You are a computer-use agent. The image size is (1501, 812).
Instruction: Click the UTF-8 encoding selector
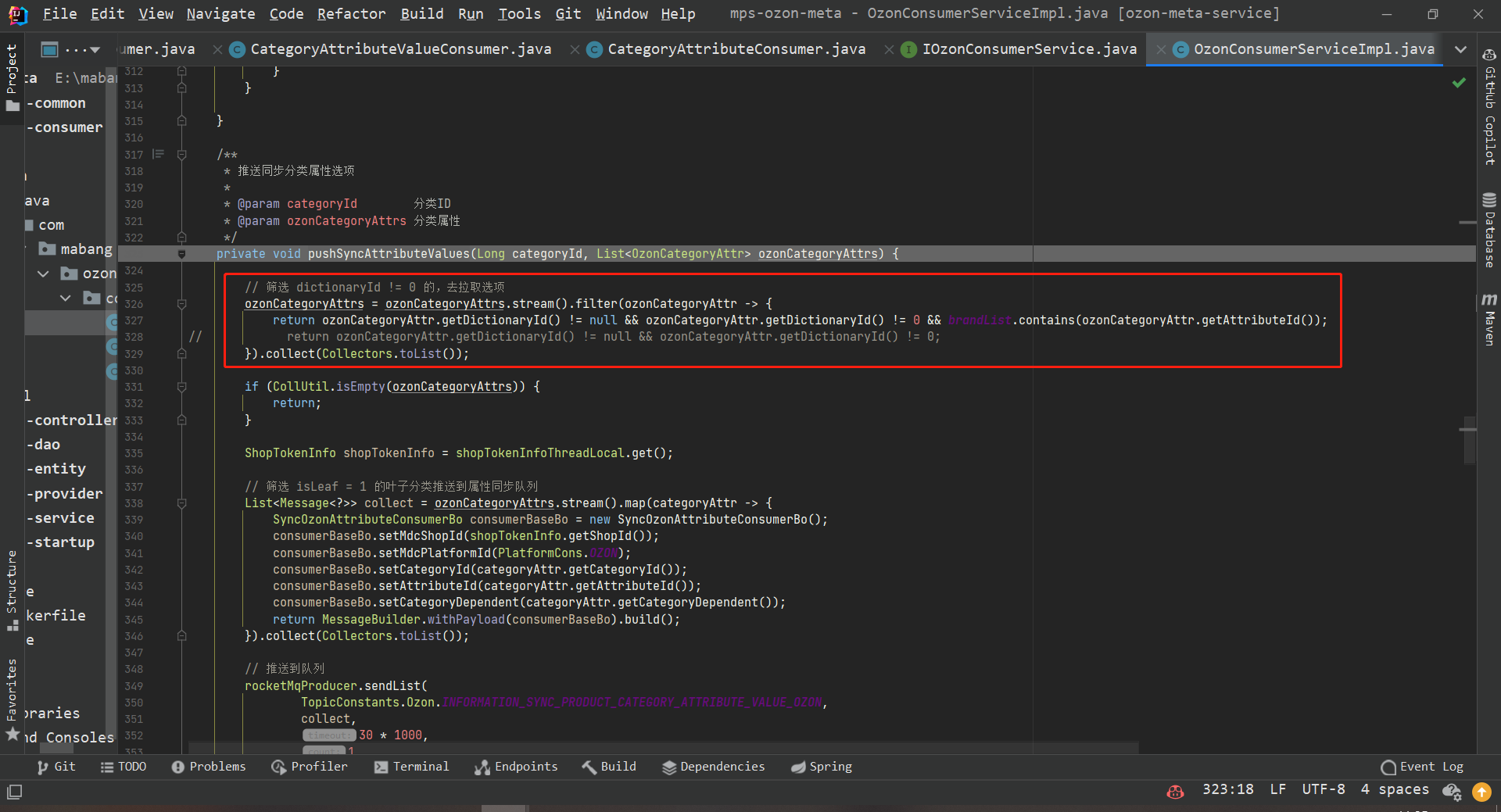tap(1323, 789)
